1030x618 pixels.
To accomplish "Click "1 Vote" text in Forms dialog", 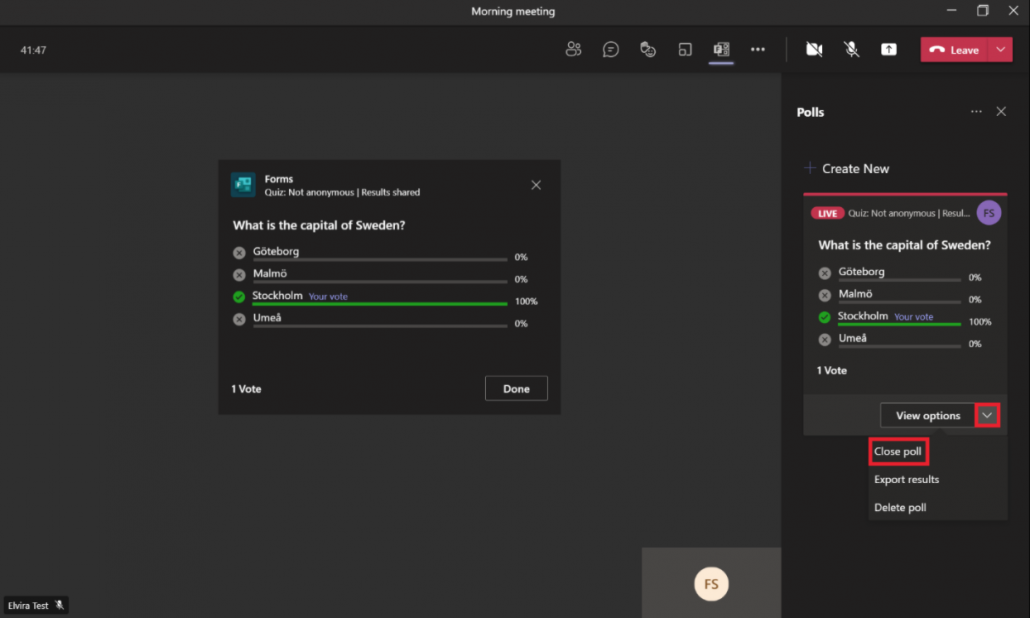I will click(x=246, y=389).
